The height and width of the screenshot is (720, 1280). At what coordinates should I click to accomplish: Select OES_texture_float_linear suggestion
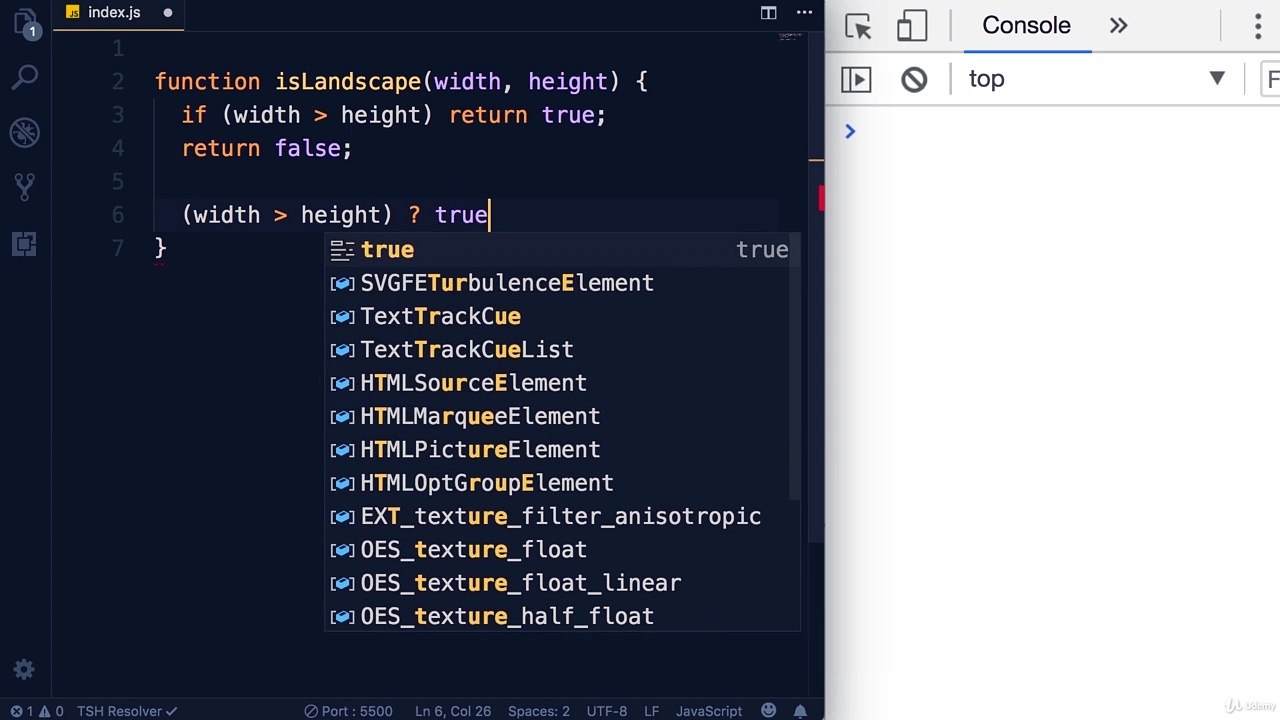coord(563,583)
